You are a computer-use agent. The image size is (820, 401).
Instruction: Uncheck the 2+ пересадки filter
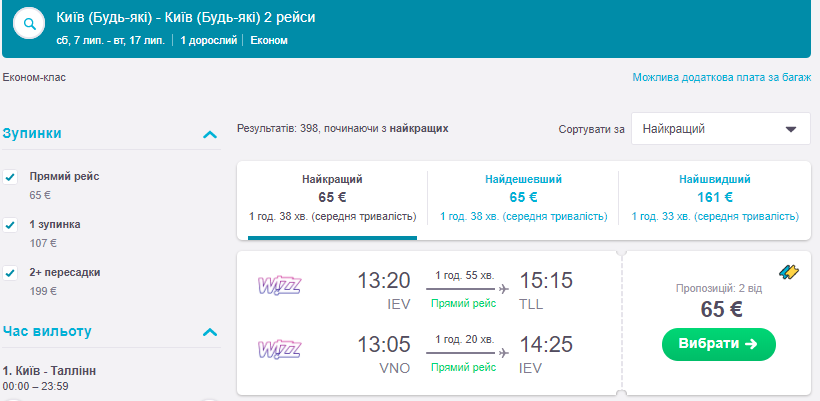click(11, 272)
